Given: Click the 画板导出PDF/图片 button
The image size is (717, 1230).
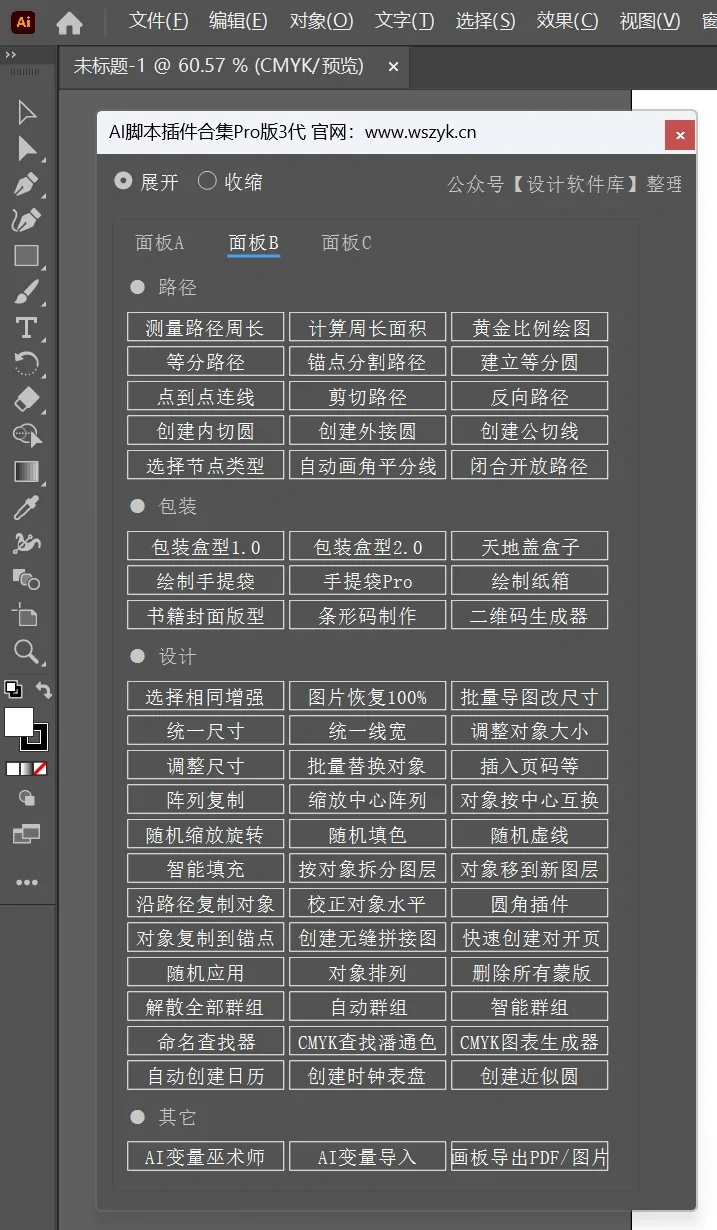Looking at the screenshot, I should pyautogui.click(x=529, y=1157).
